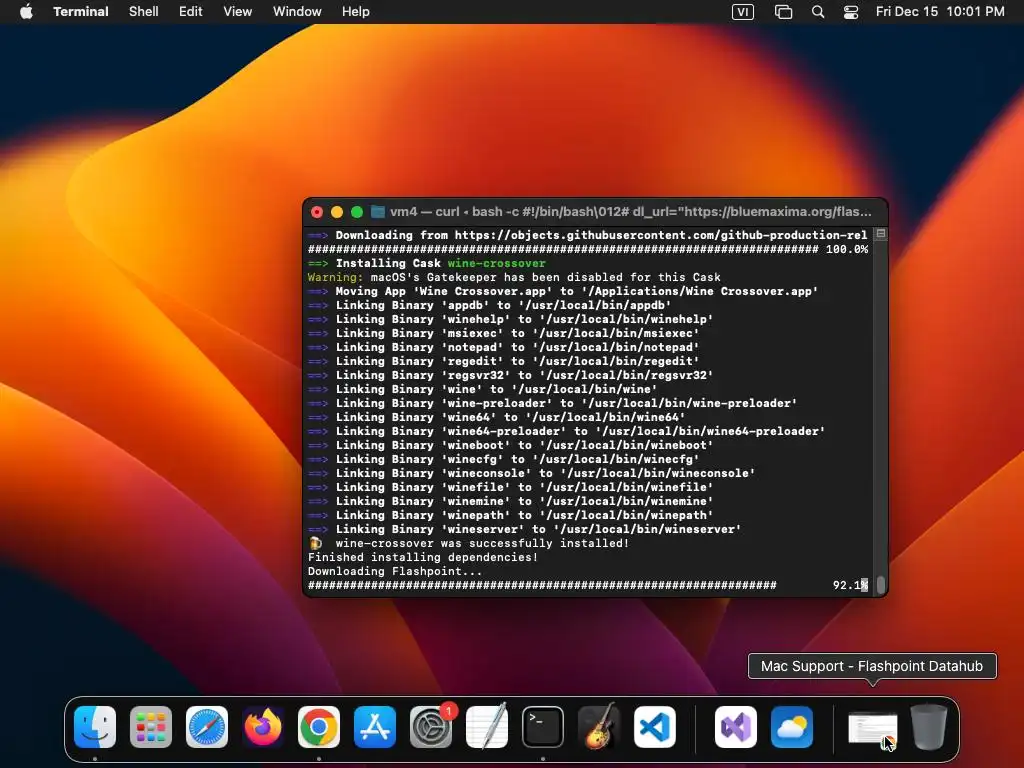Click the line linking 'msiexec' binary
This screenshot has height=768, width=1024.
pyautogui.click(x=504, y=333)
